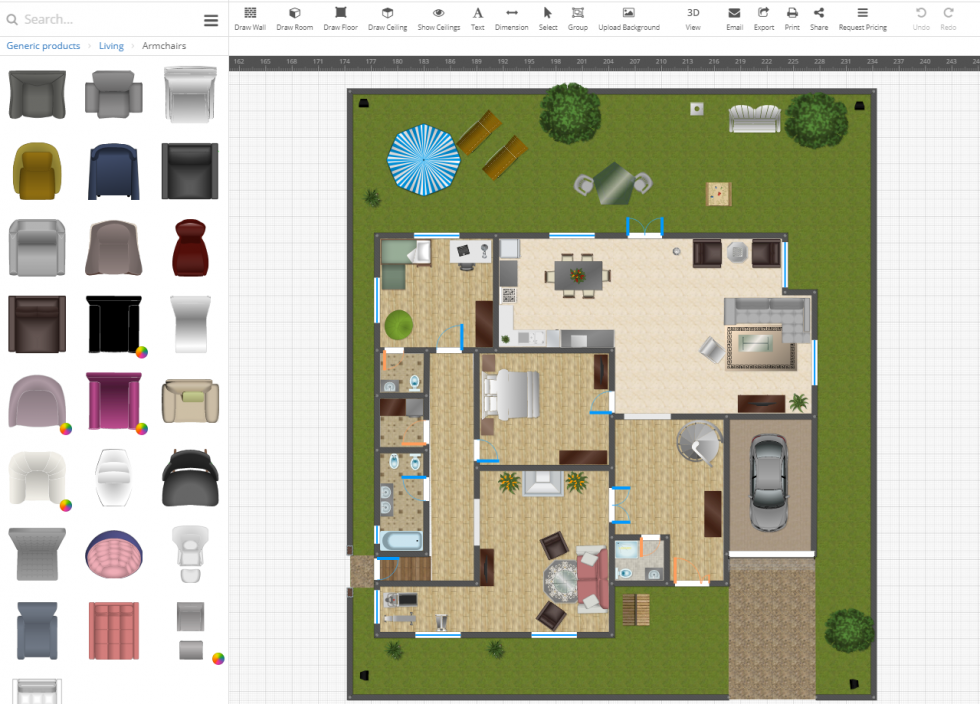
Task: Open the Living category breadcrumb
Action: click(x=111, y=45)
